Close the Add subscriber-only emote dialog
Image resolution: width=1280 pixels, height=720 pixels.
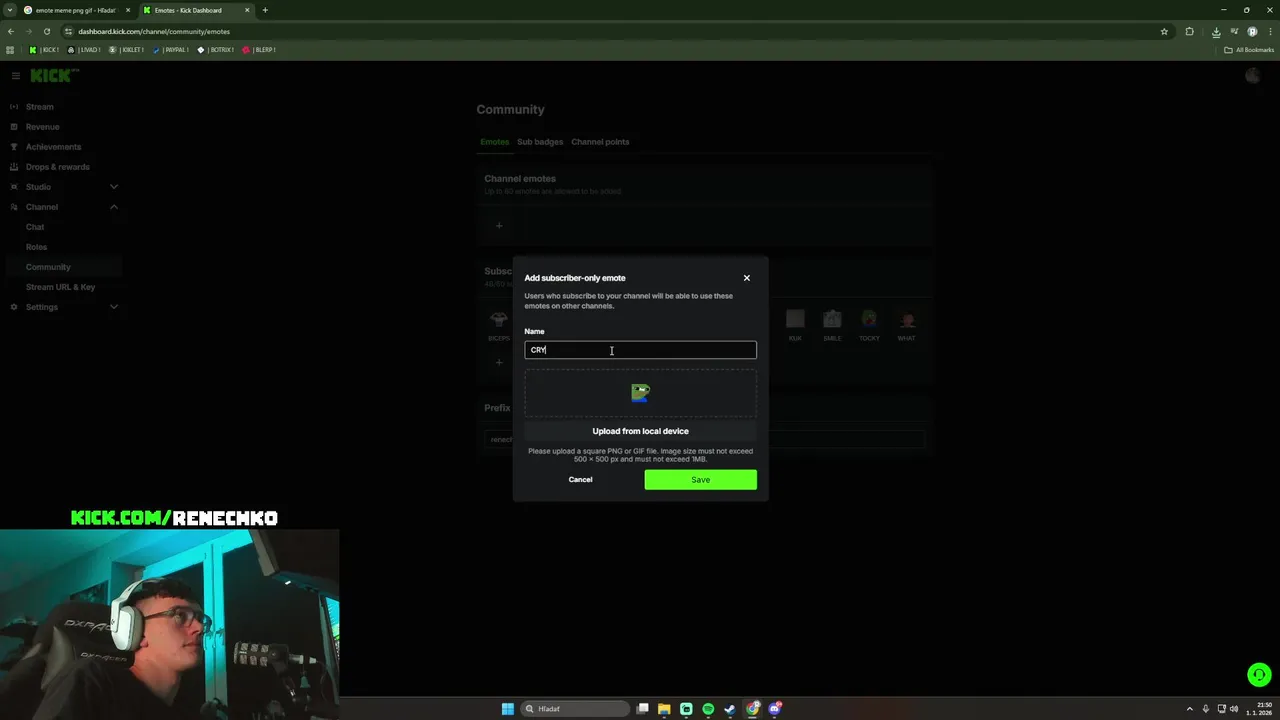tap(746, 278)
